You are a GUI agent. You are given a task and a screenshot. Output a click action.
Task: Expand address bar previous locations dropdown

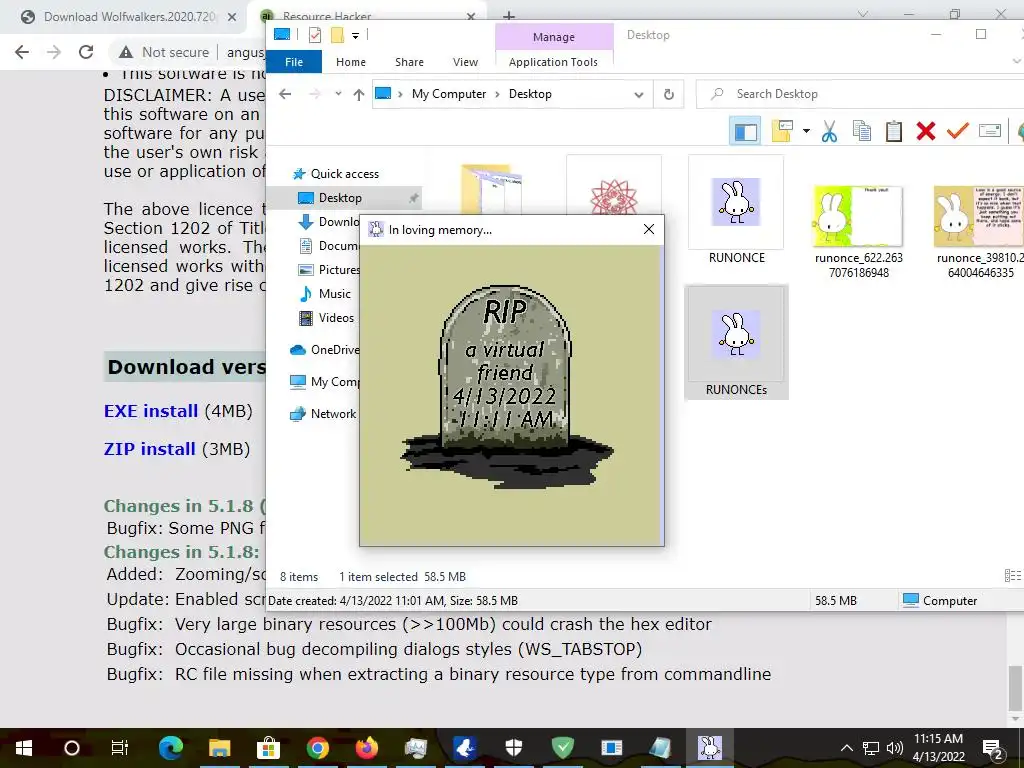click(639, 94)
